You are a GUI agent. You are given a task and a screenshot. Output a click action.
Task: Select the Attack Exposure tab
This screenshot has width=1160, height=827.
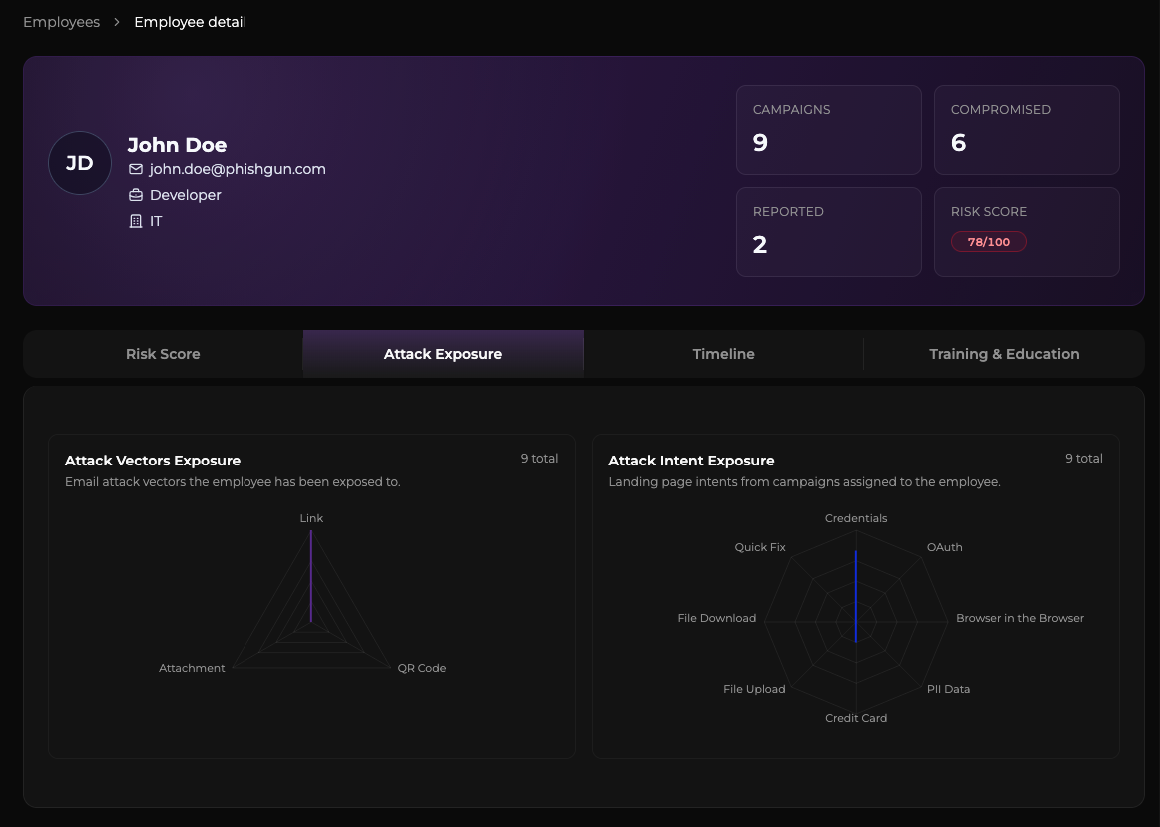coord(443,354)
